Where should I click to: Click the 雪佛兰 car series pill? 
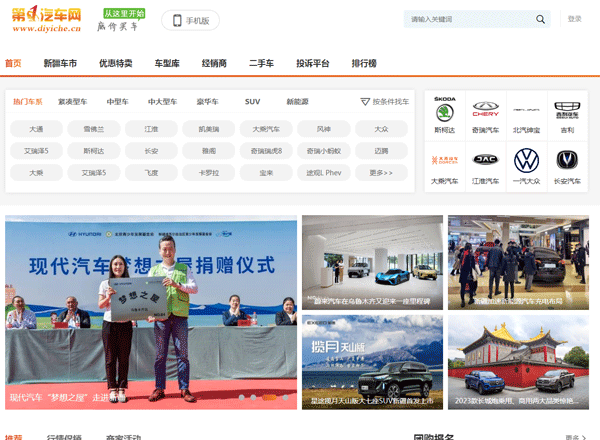94,129
